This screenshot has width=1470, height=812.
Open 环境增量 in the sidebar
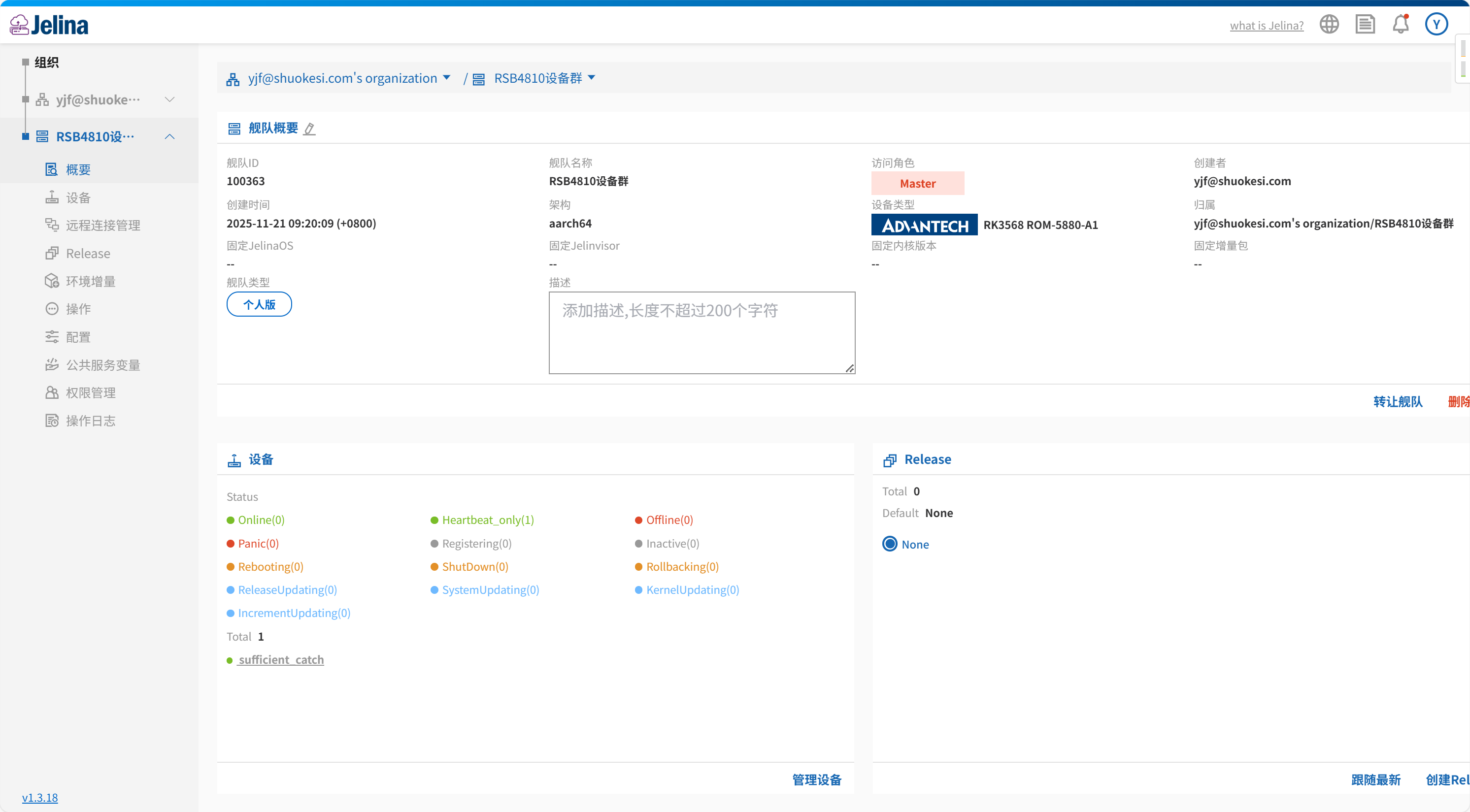click(x=90, y=281)
